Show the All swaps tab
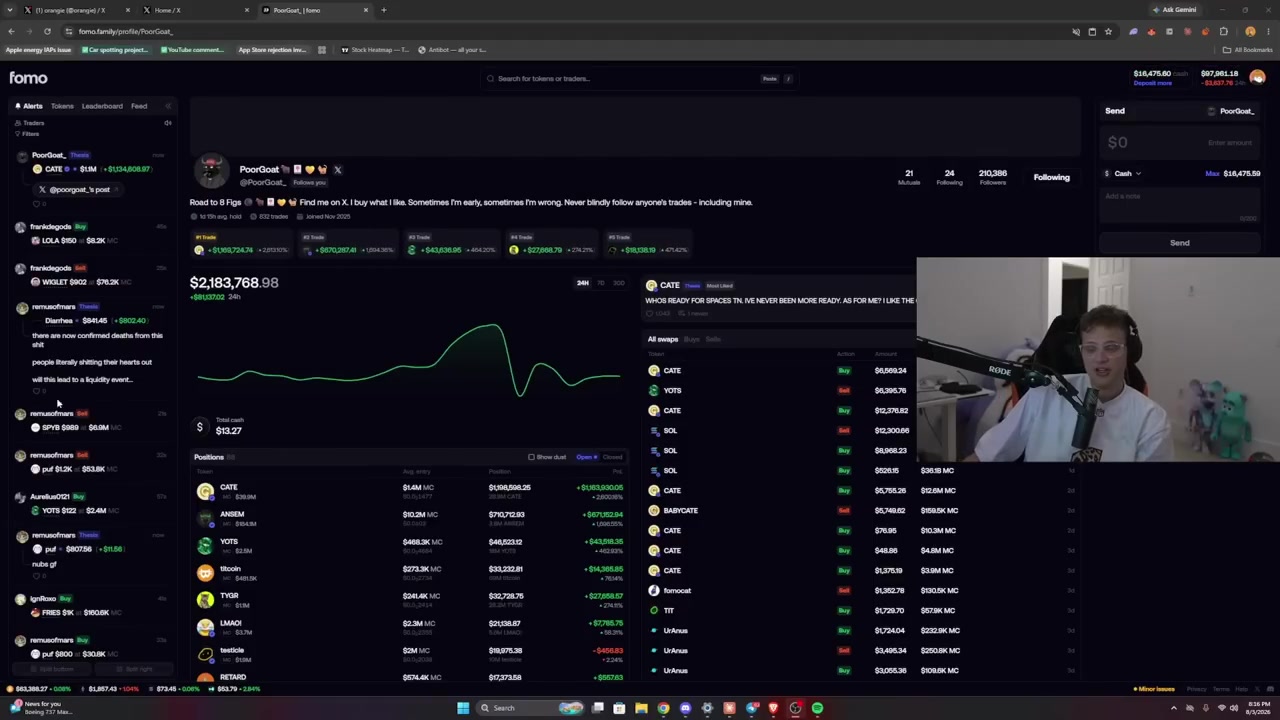This screenshot has height=720, width=1280. [x=662, y=339]
